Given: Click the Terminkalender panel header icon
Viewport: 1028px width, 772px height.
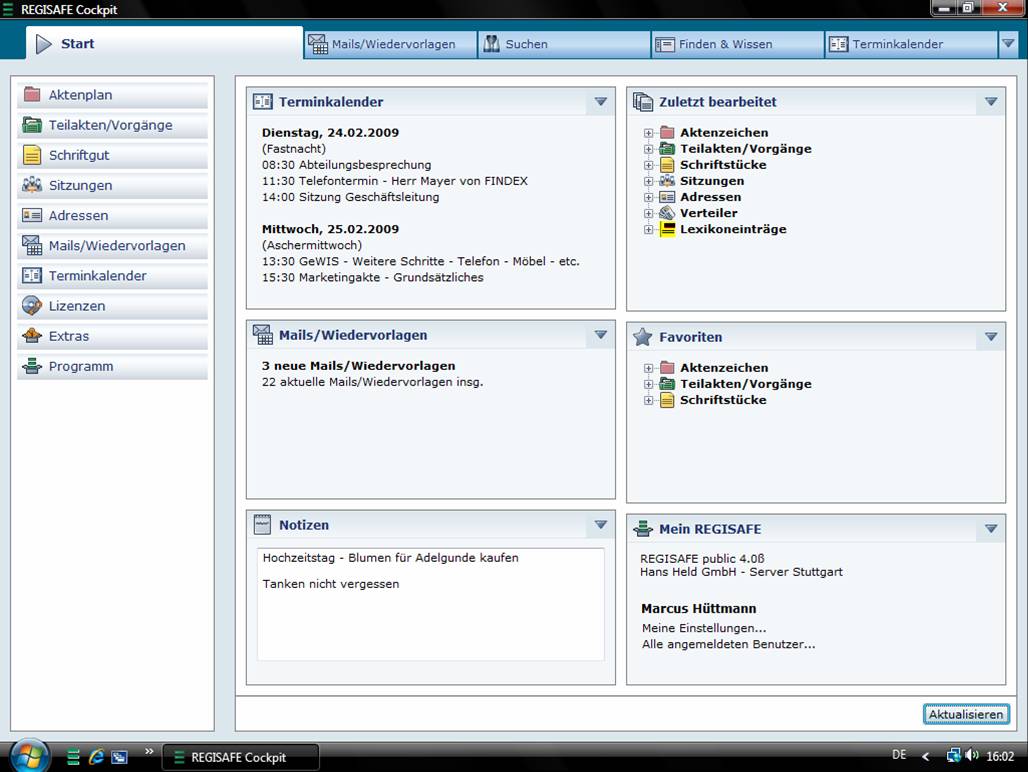Looking at the screenshot, I should (x=263, y=102).
